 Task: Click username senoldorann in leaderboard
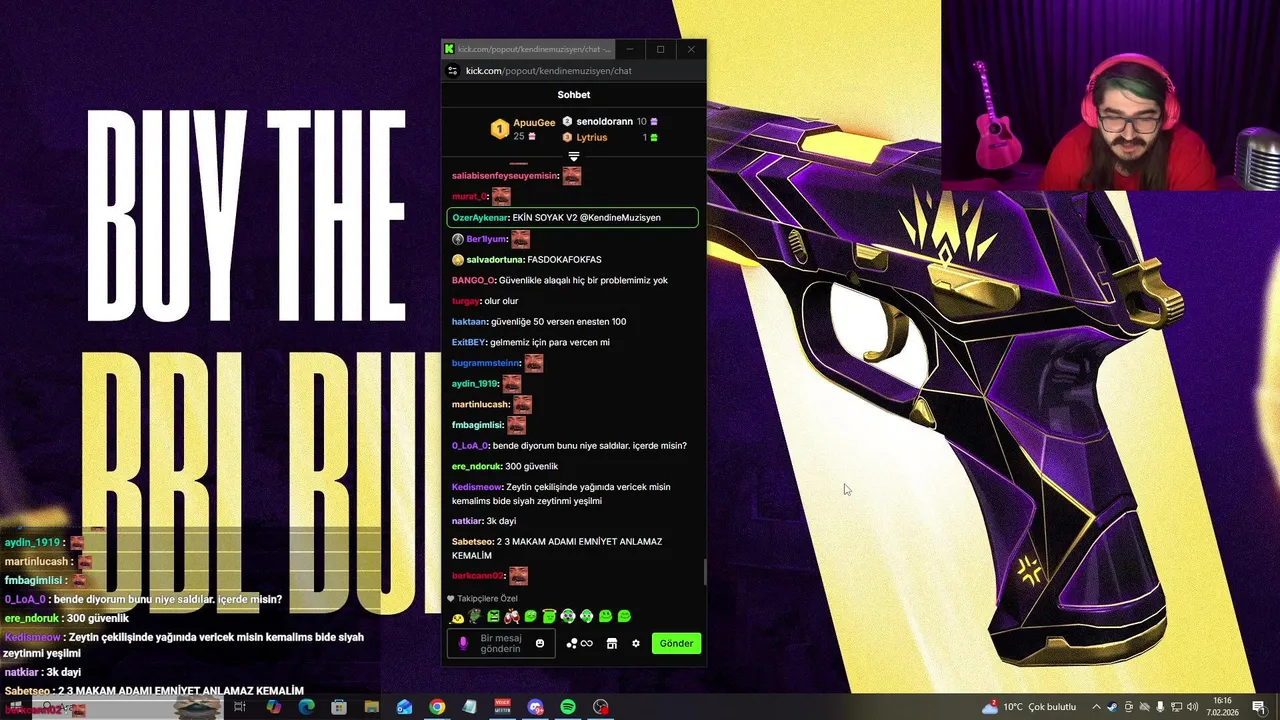point(604,121)
